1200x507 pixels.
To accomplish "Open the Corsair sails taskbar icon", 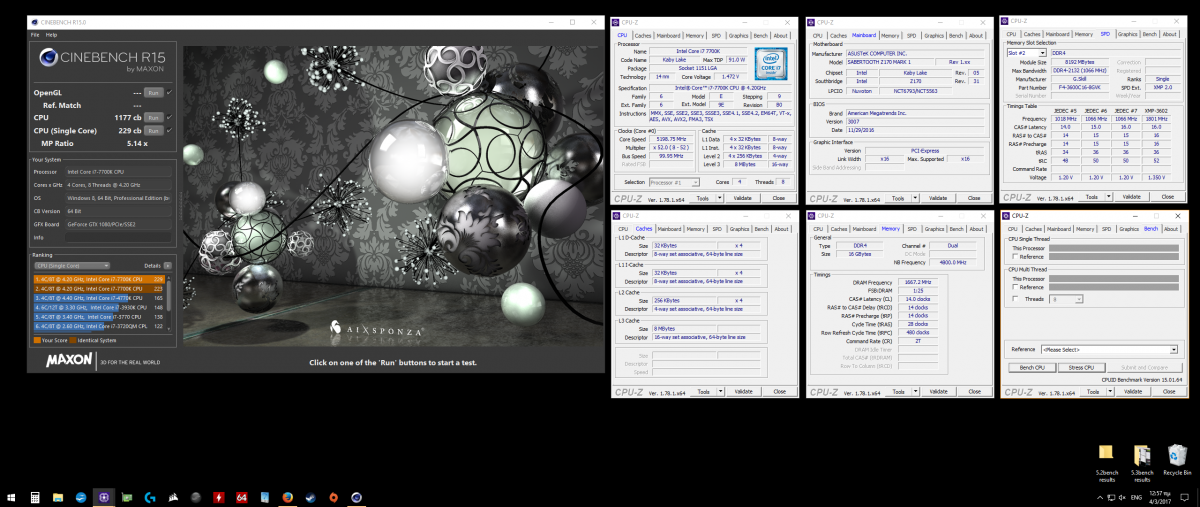I will point(173,497).
